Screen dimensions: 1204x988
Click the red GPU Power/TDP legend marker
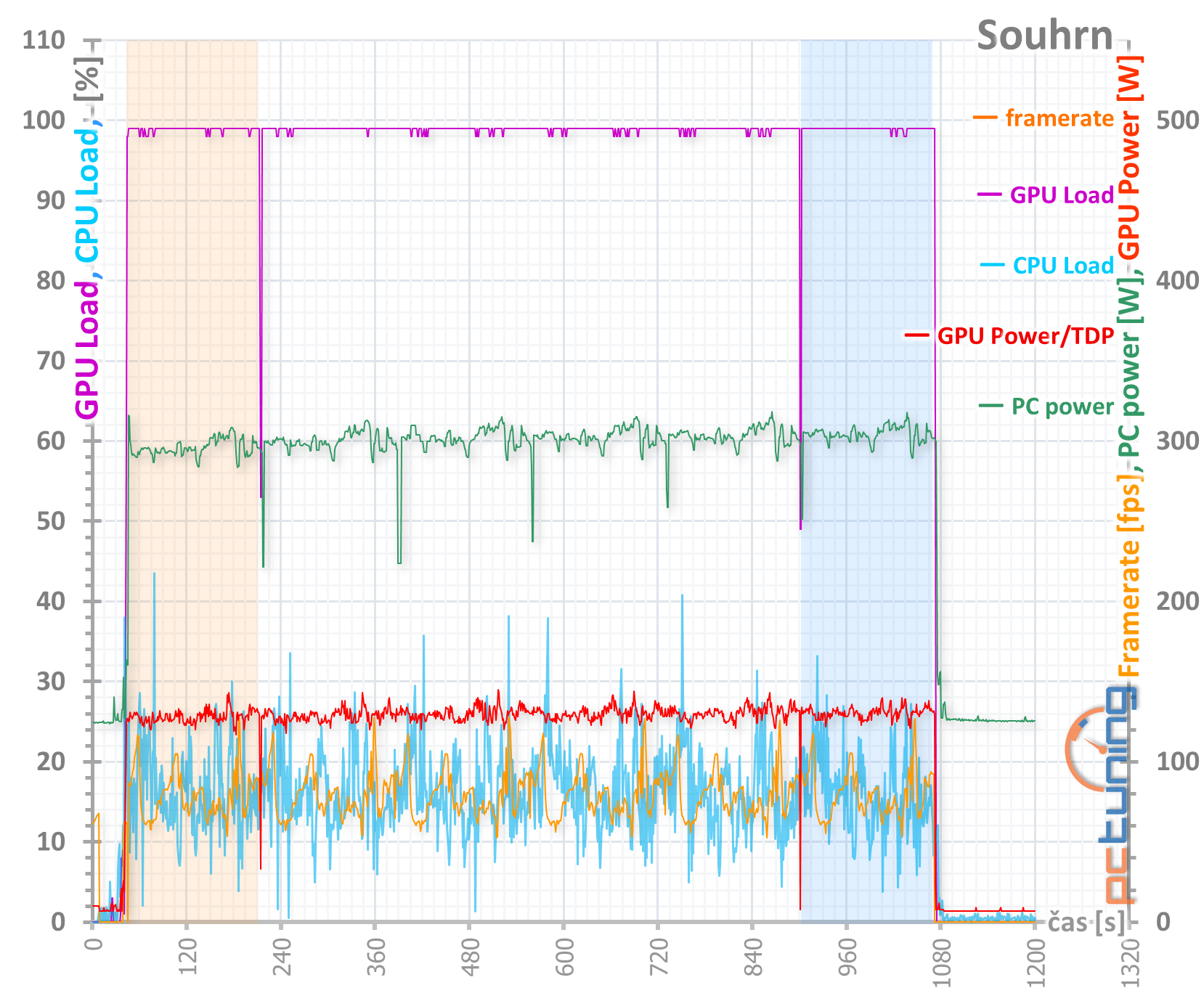(917, 335)
